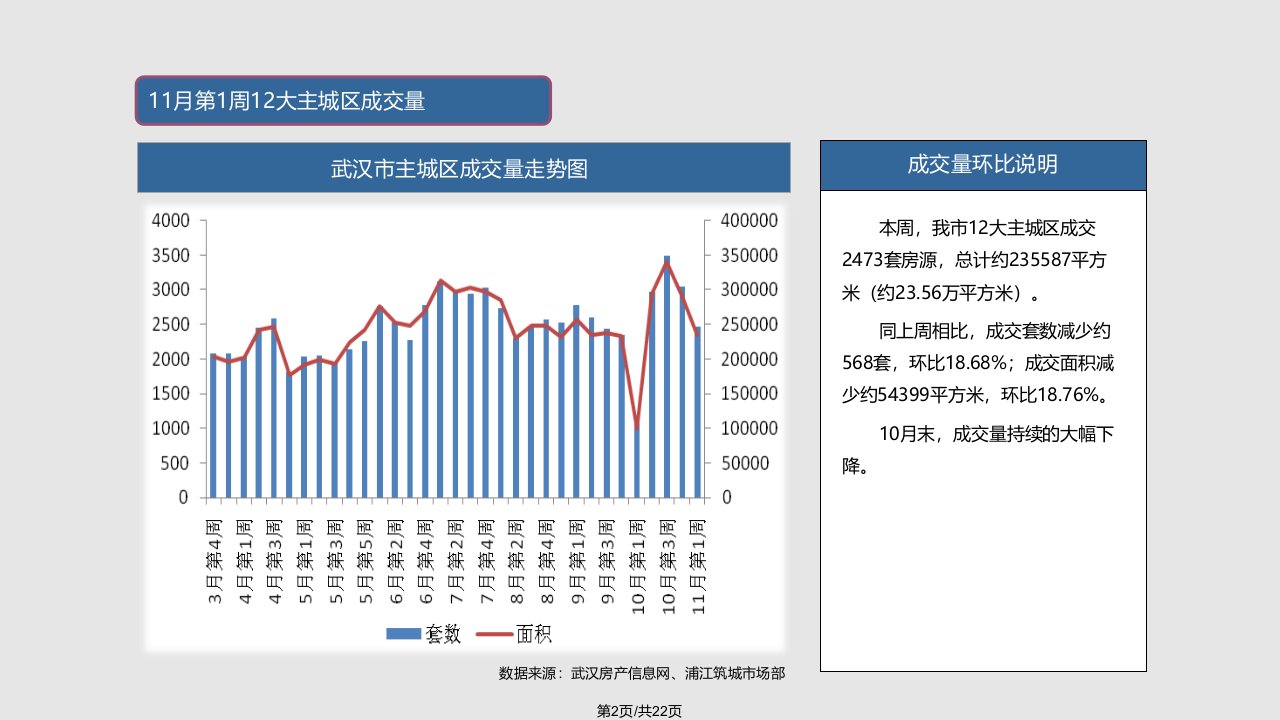1280x720 pixels.
Task: Click the line '568套，环比18.68%；成交面积减'
Action: [976, 362]
